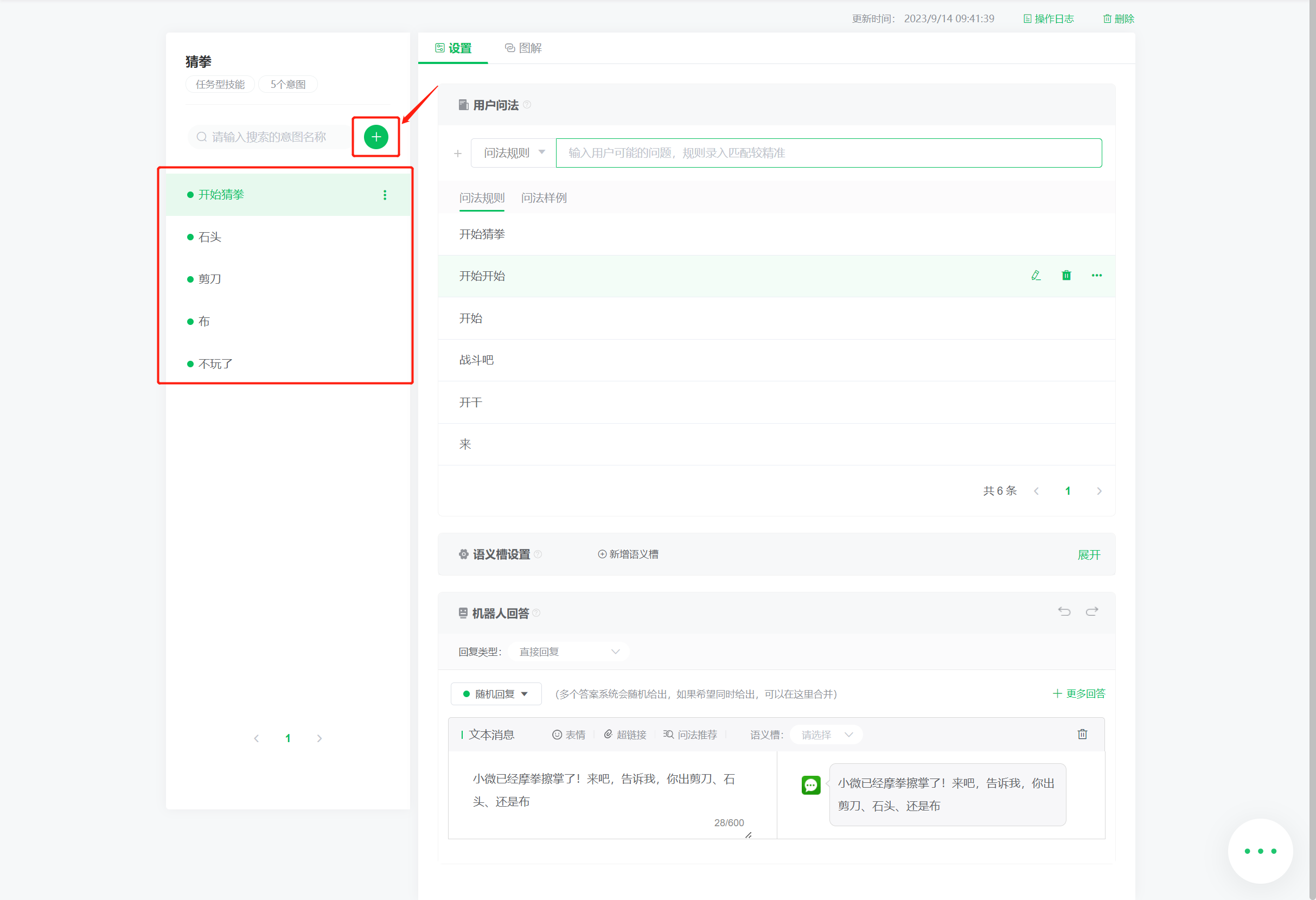Switch to the 图解 tab
Image resolution: width=1316 pixels, height=900 pixels.
click(x=523, y=48)
